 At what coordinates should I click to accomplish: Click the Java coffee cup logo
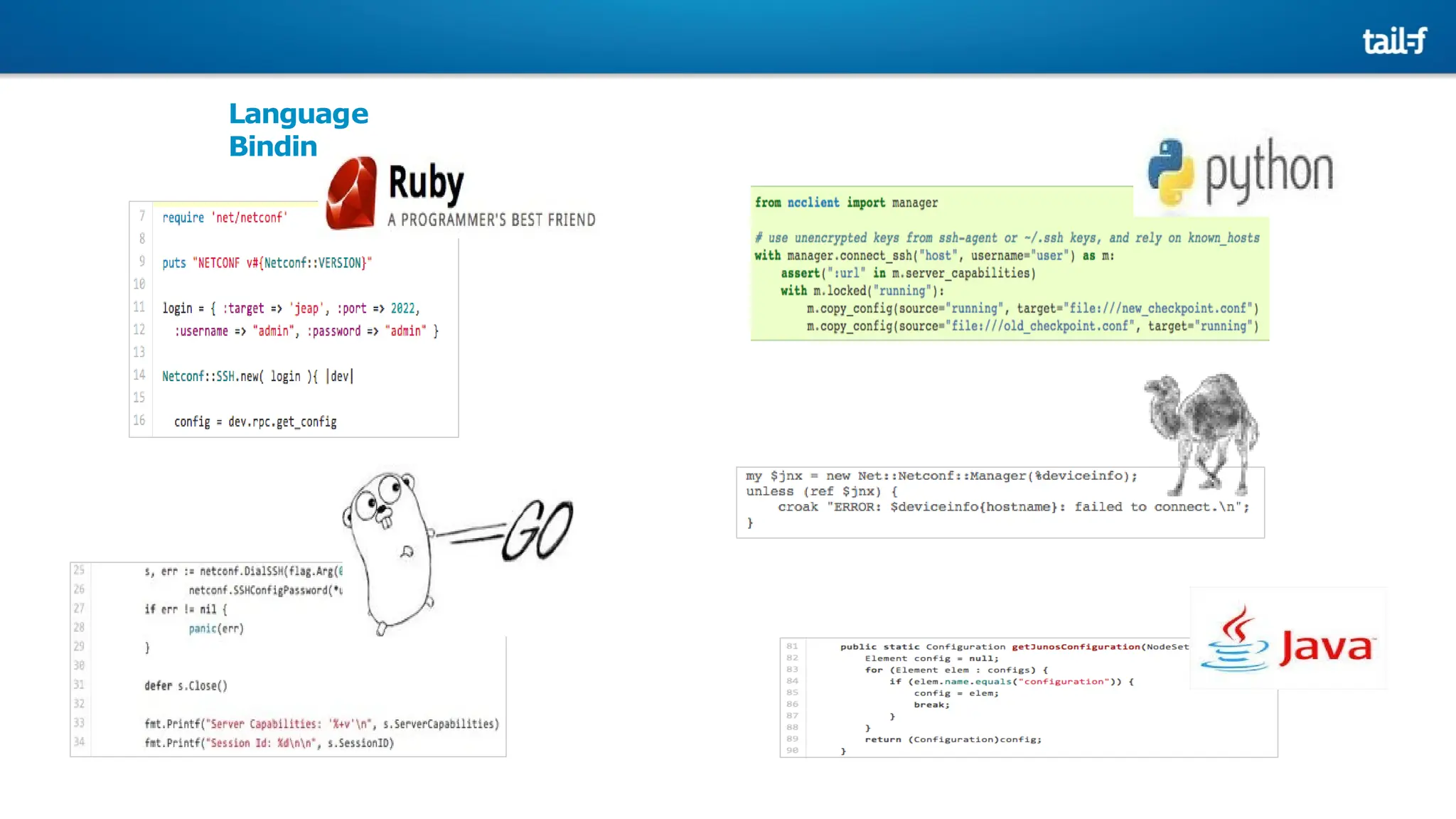pos(1234,638)
